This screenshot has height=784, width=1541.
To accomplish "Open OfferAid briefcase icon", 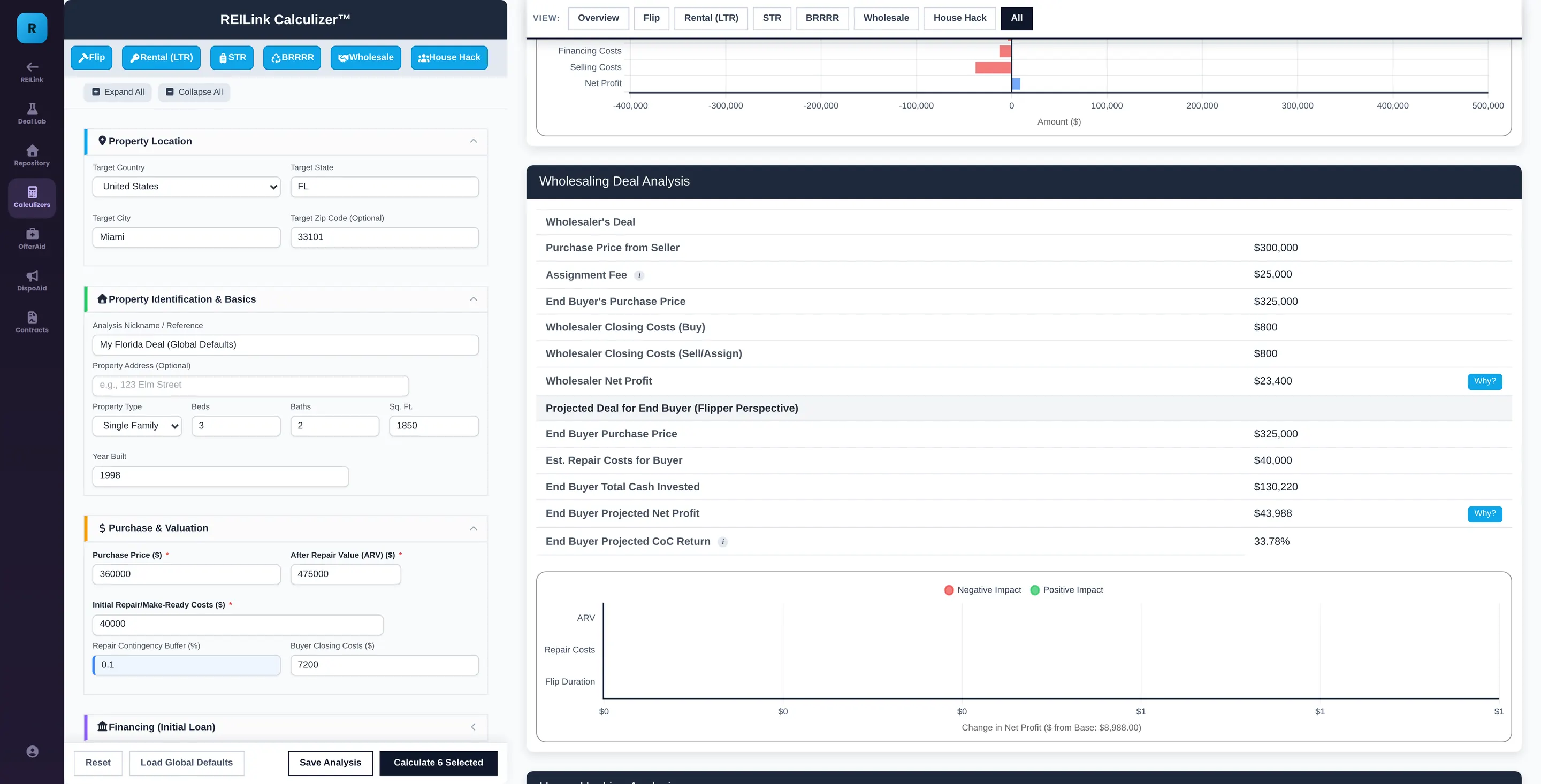I will pyautogui.click(x=32, y=234).
